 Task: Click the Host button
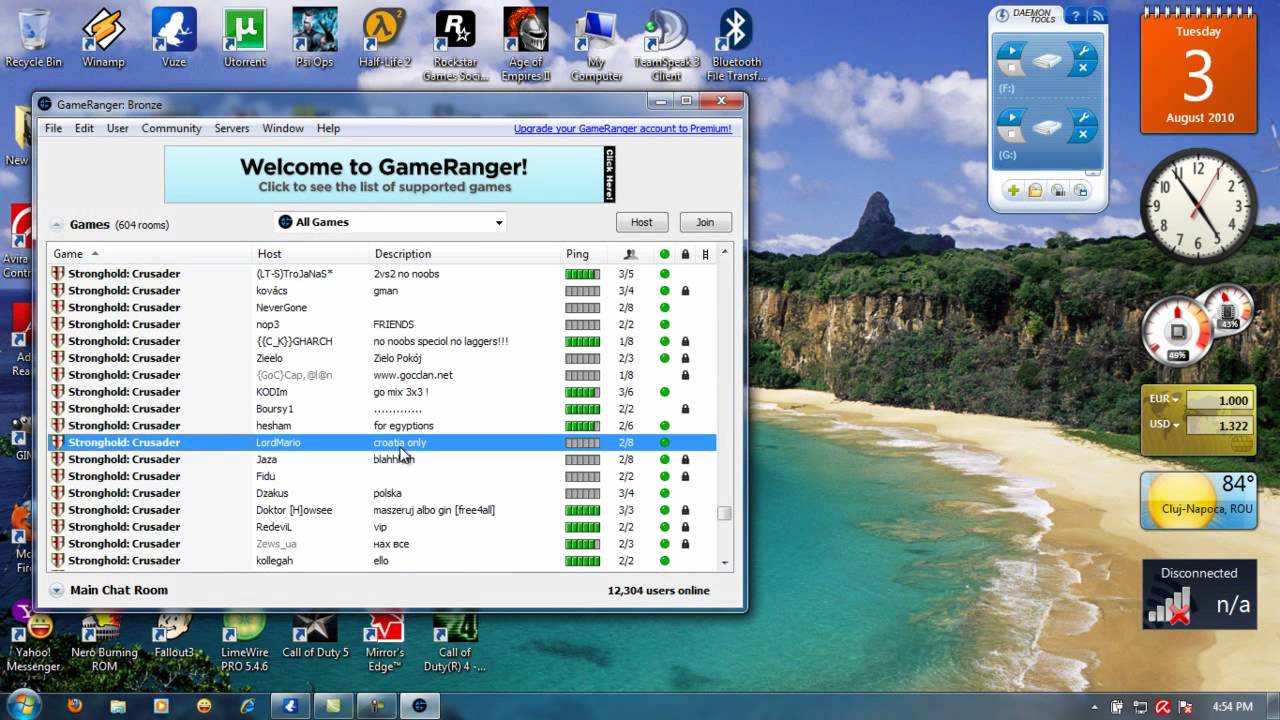[x=642, y=222]
